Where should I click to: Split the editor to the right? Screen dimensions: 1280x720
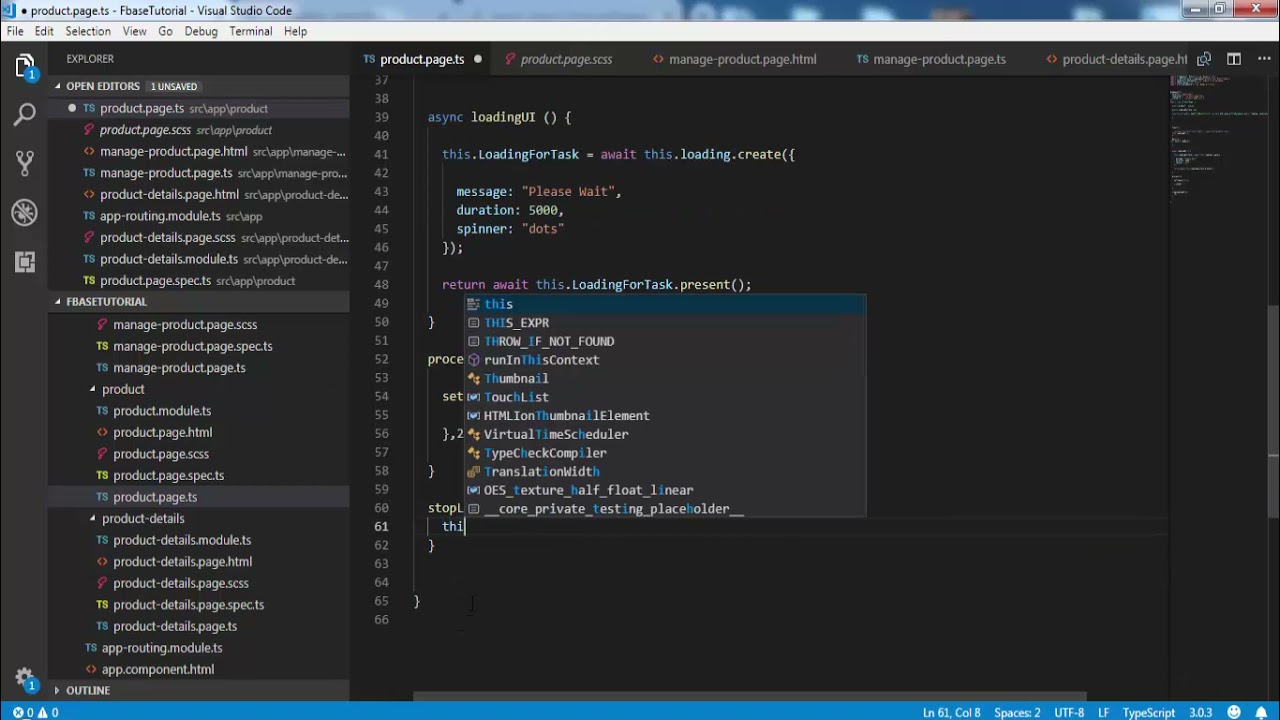(1234, 59)
